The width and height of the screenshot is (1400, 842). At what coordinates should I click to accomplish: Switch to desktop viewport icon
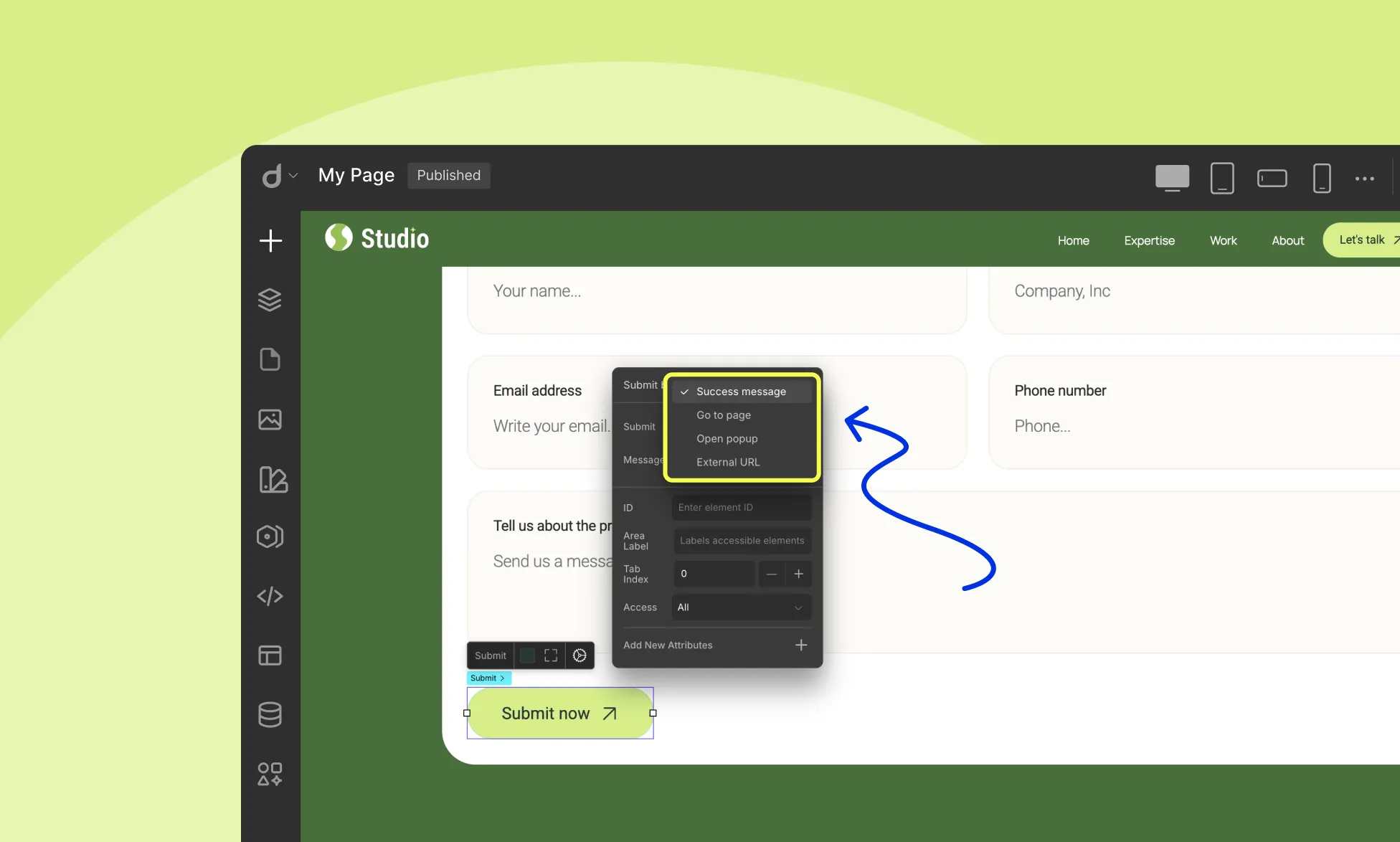pyautogui.click(x=1172, y=178)
